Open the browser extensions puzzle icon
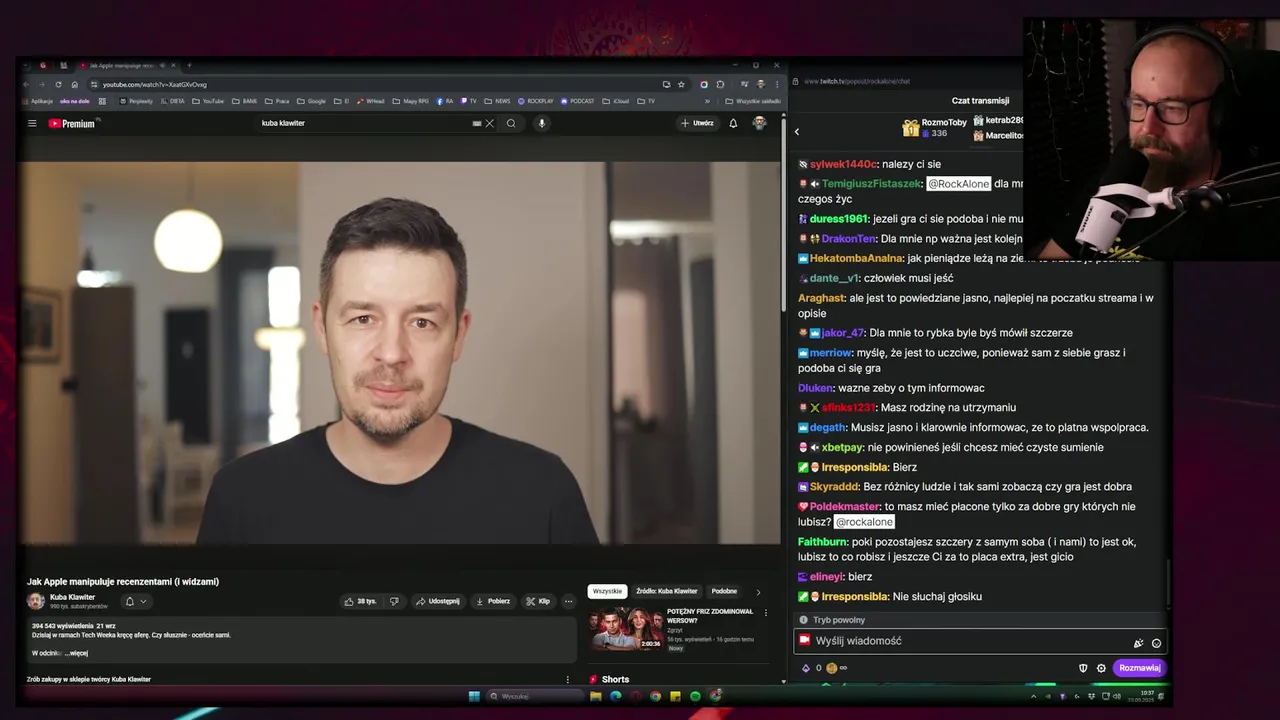Image resolution: width=1280 pixels, height=720 pixels. click(720, 84)
